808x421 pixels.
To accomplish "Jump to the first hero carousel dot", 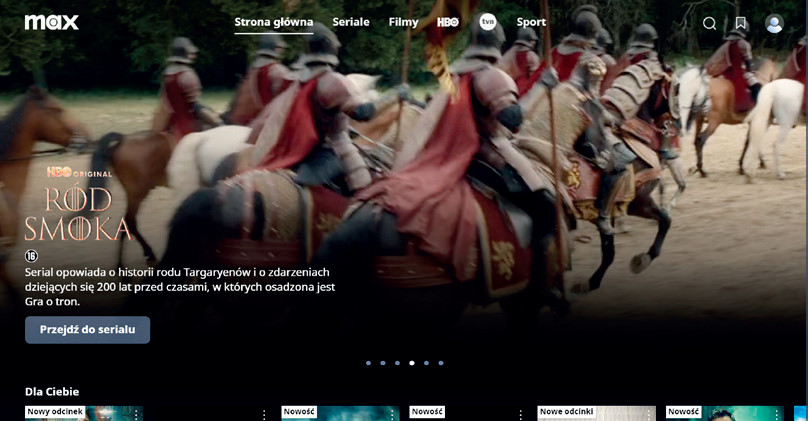I will click(x=368, y=363).
